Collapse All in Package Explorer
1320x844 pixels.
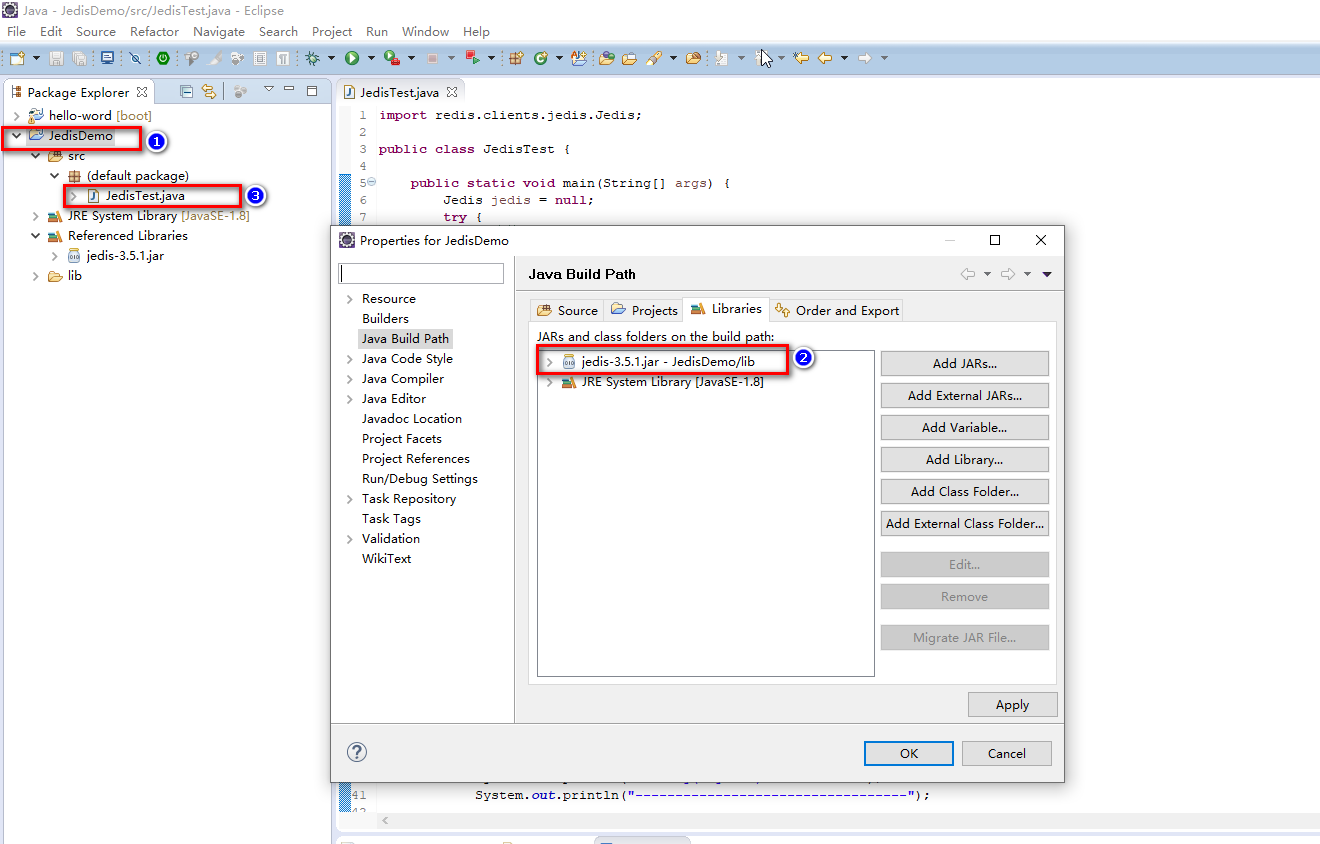(185, 91)
